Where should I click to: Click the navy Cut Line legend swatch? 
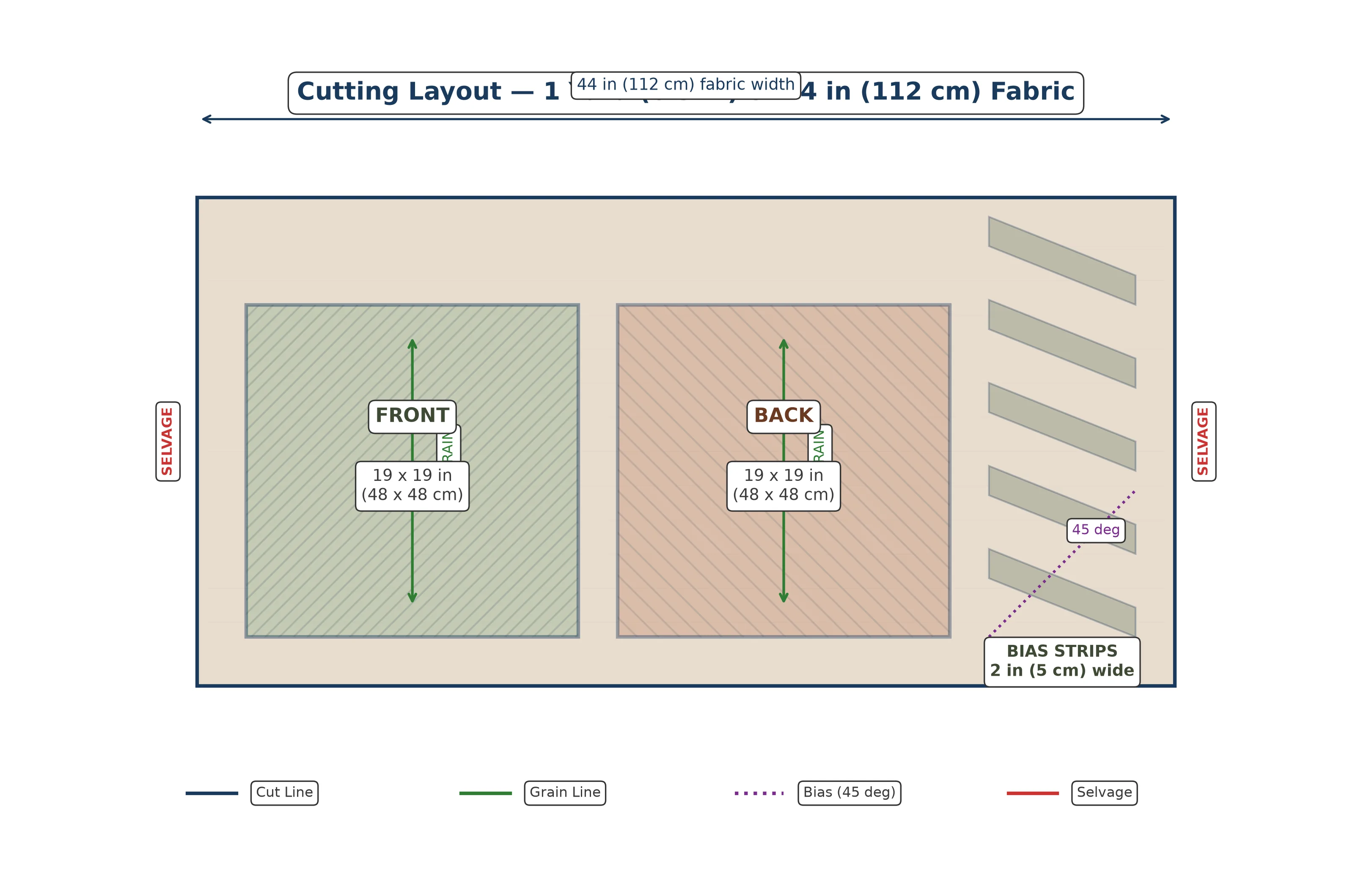point(212,793)
